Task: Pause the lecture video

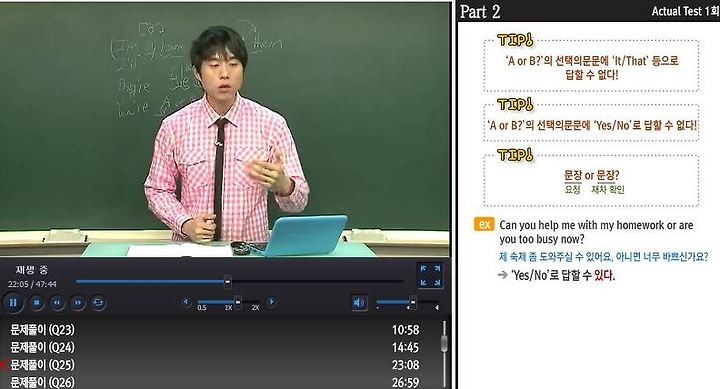Action: pyautogui.click(x=13, y=303)
